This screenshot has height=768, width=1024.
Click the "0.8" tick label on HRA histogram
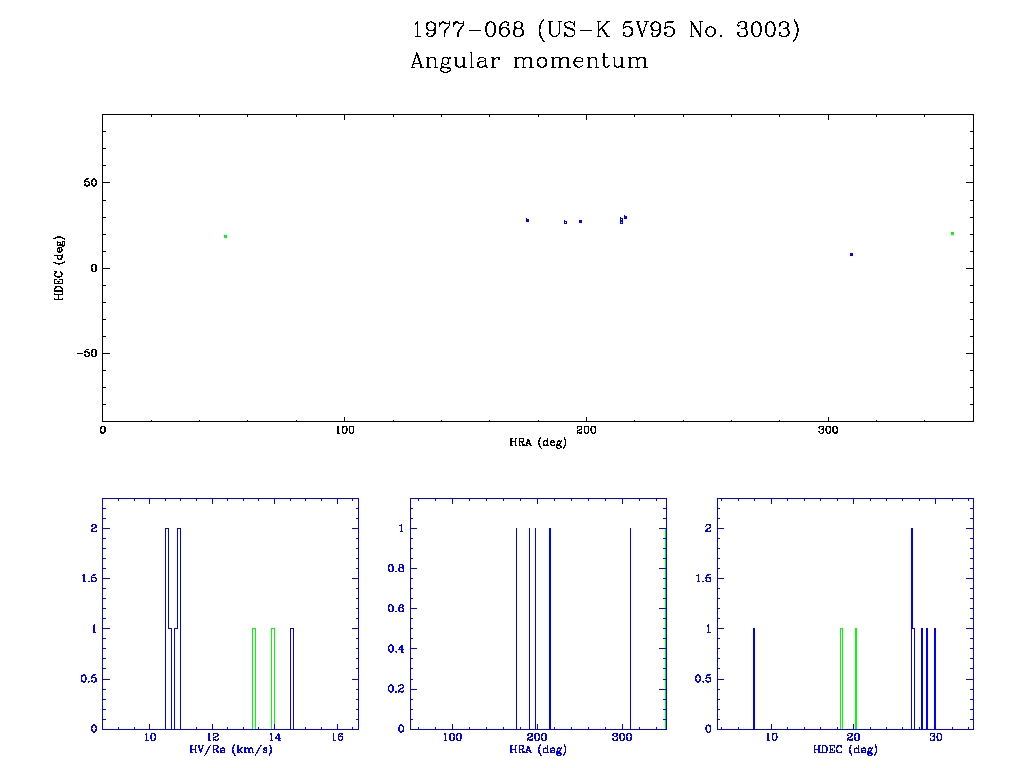[x=396, y=568]
